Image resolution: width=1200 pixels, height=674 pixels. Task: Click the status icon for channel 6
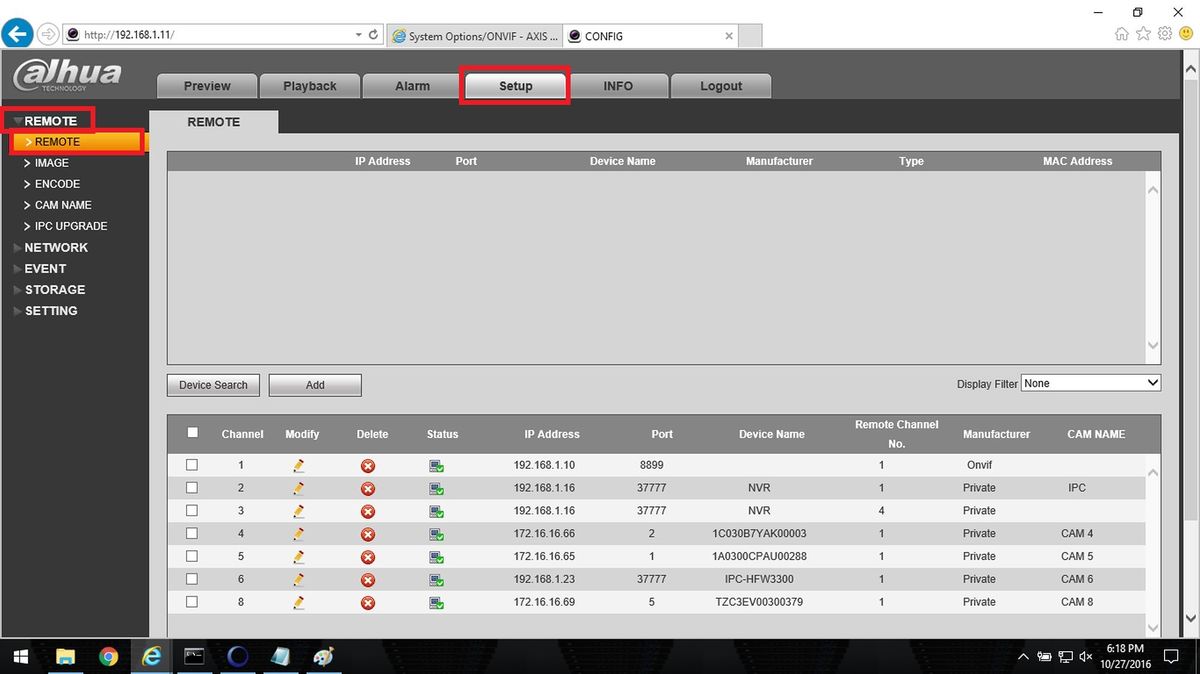pyautogui.click(x=437, y=580)
